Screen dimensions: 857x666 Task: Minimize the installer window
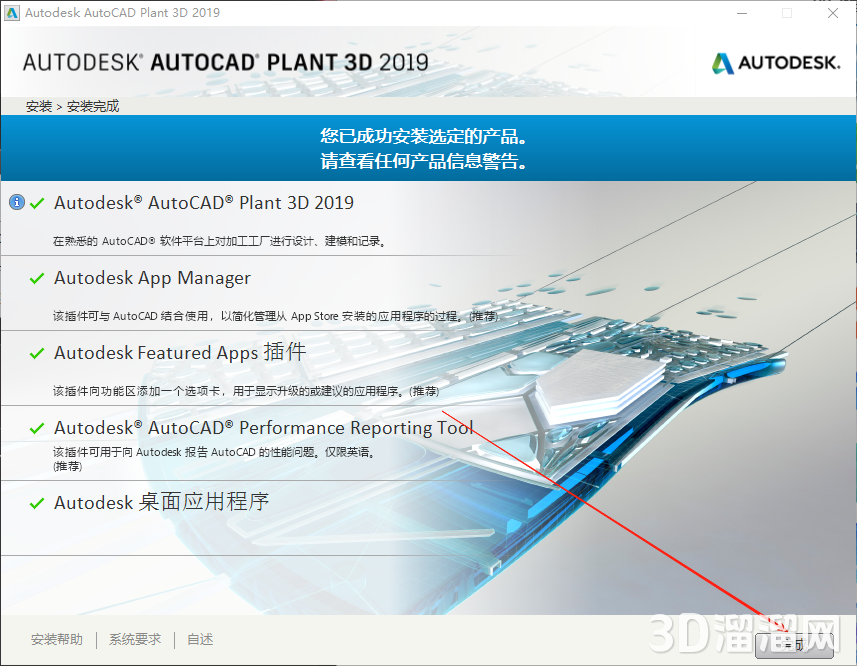(x=741, y=13)
